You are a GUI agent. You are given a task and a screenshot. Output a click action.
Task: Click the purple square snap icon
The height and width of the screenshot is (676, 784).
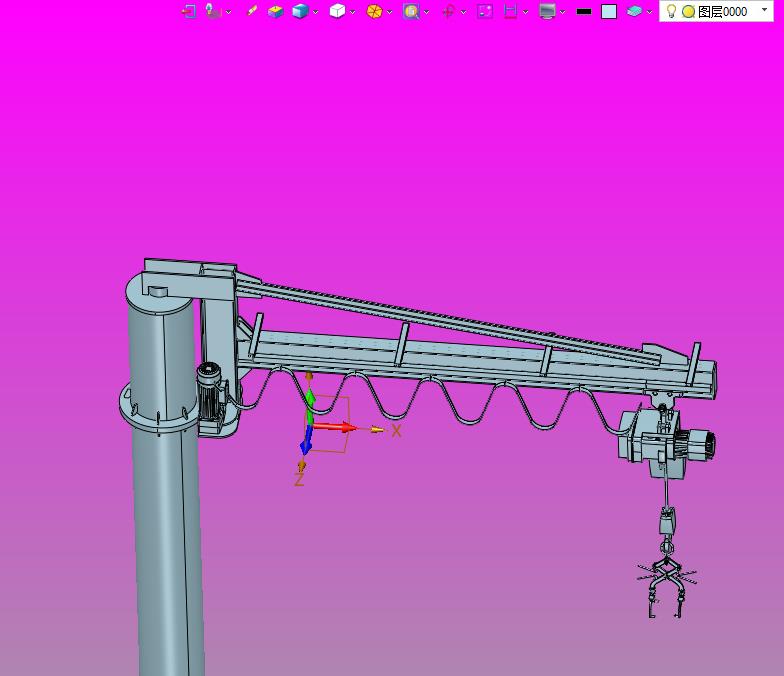coord(485,11)
